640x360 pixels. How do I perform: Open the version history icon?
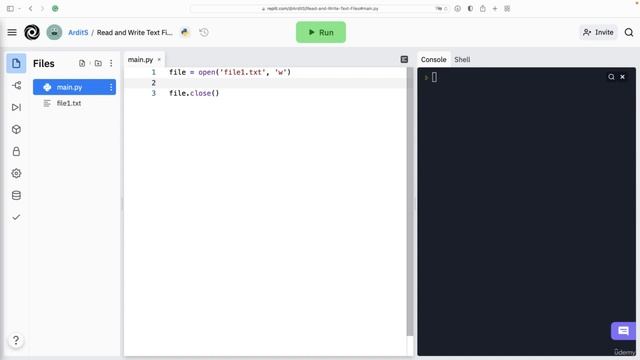click(x=204, y=32)
